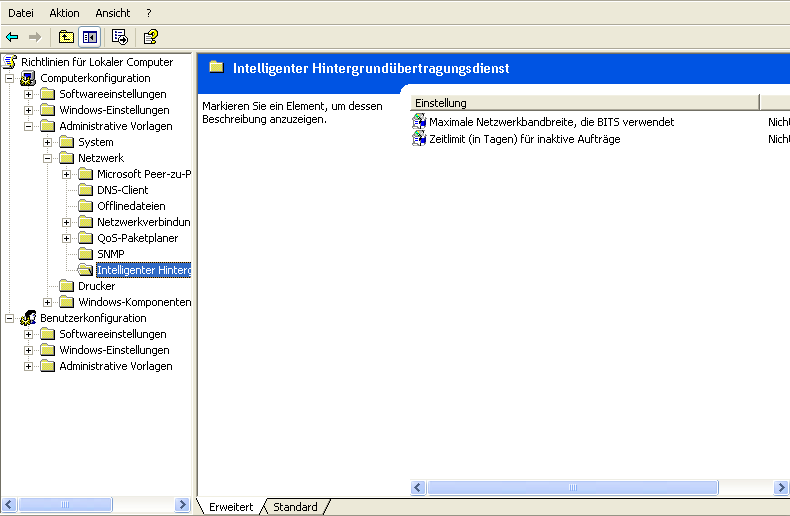The height and width of the screenshot is (516, 790).
Task: Click the Drucker folder icon
Action: pos(67,286)
